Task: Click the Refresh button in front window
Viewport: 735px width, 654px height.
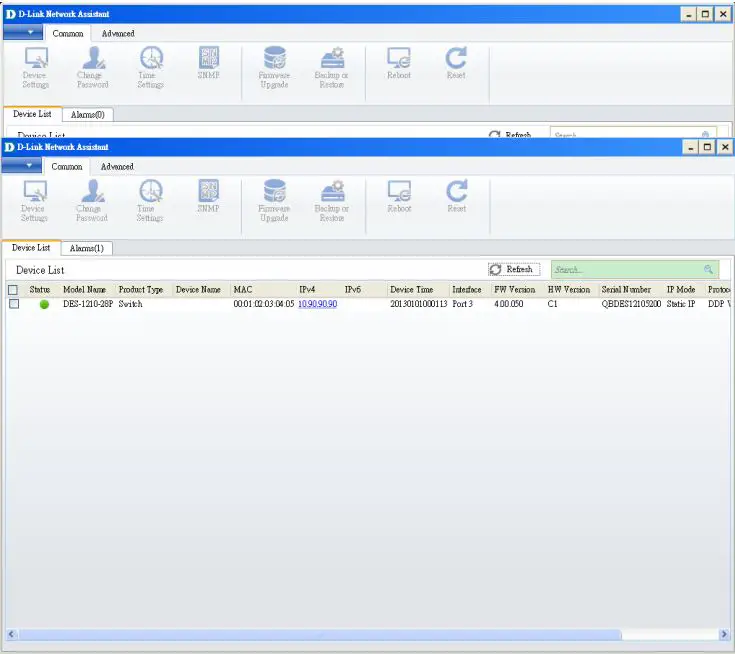Action: (x=514, y=269)
